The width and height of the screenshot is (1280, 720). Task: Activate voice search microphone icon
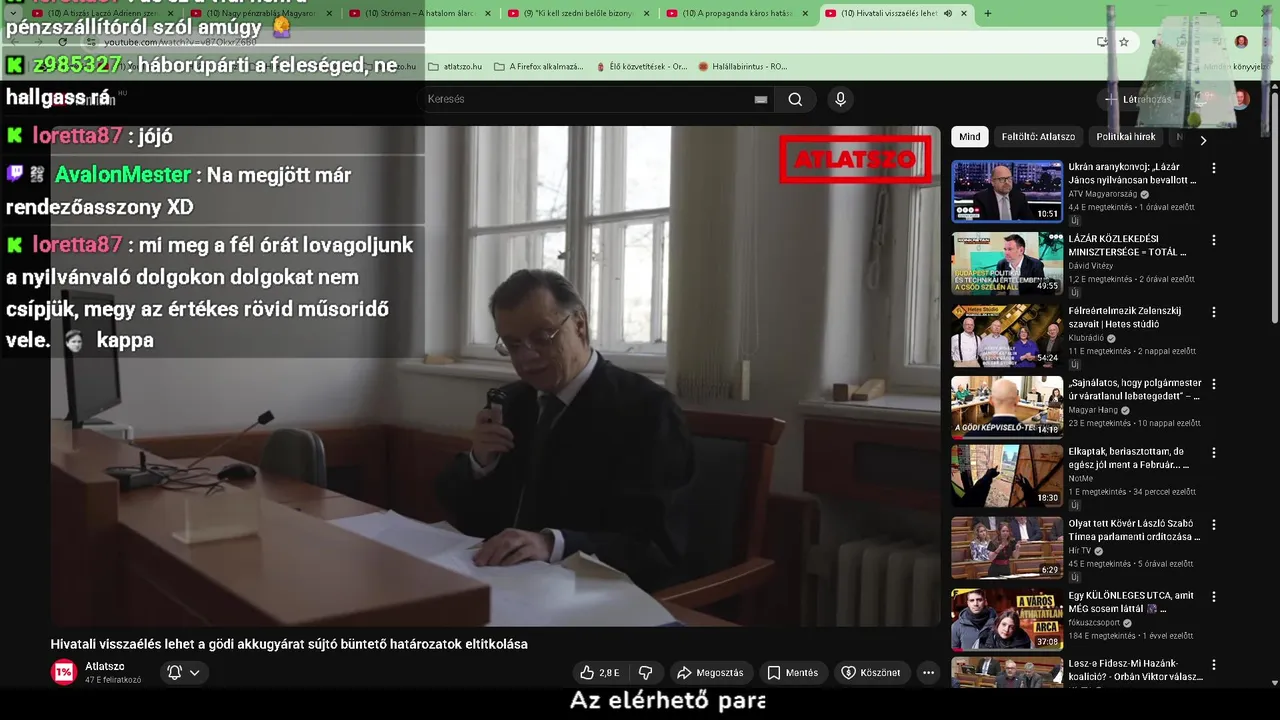point(840,99)
